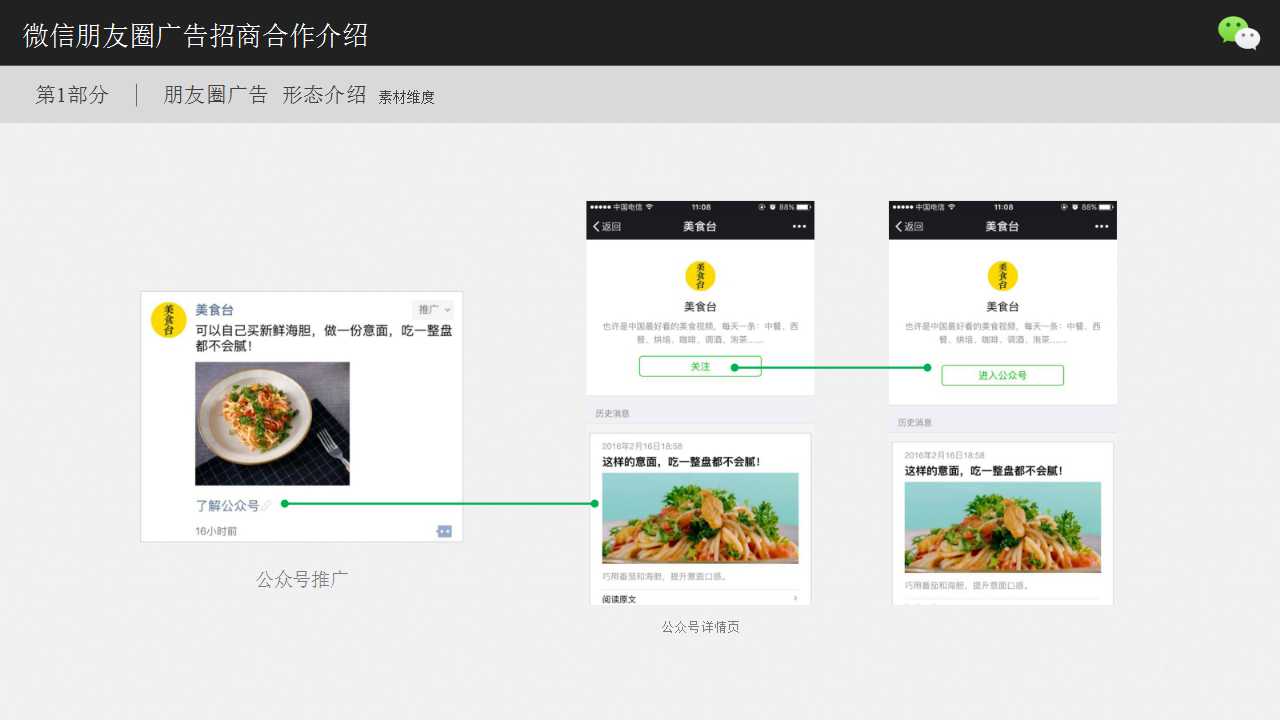Screen dimensions: 1280x720
Task: Click the paperclip icon beside 了解公众号
Action: (x=267, y=503)
